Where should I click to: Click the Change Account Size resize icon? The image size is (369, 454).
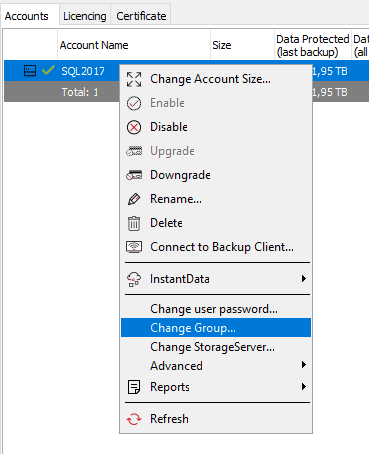coord(134,79)
